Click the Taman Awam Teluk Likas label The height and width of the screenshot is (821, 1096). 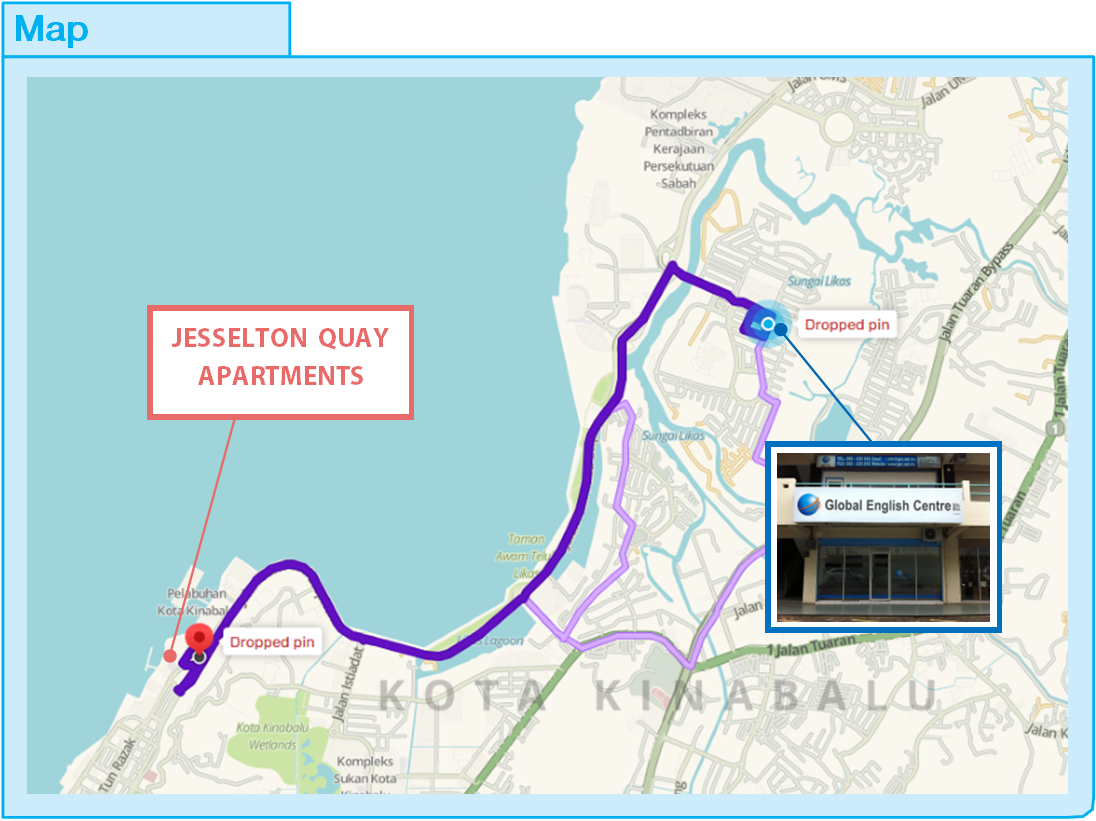(x=525, y=556)
